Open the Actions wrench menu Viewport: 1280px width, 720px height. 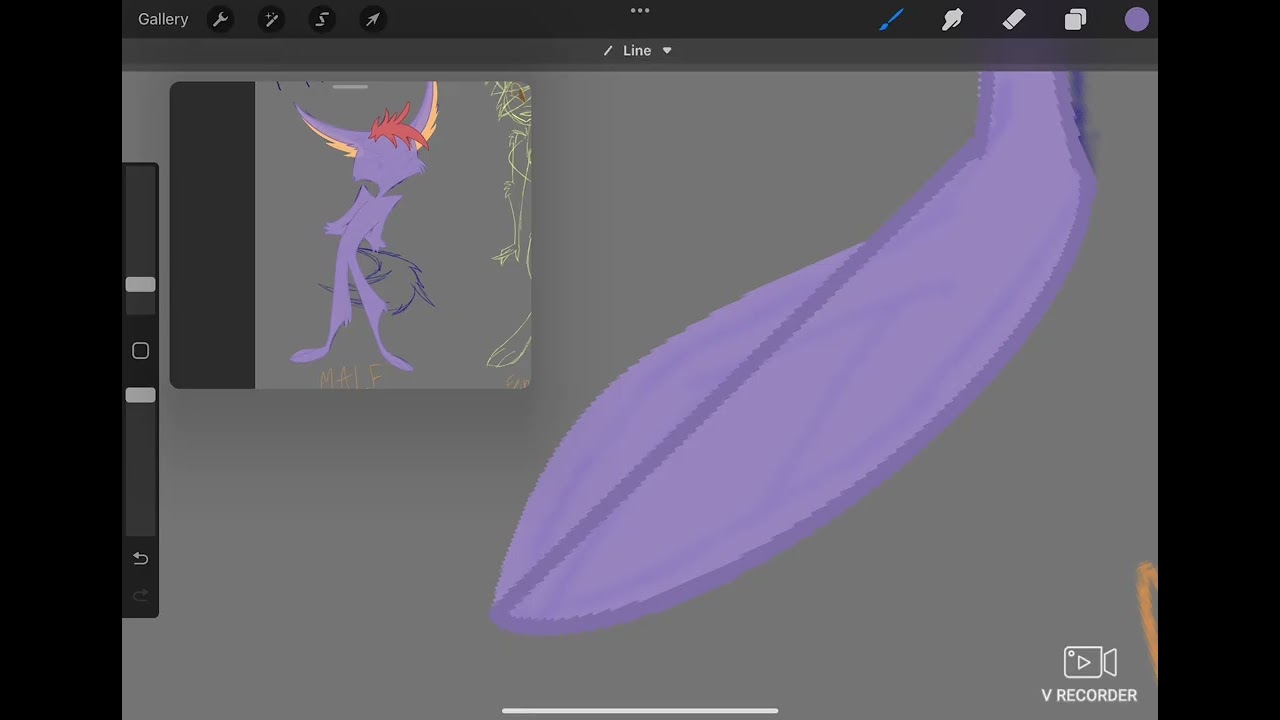click(220, 19)
